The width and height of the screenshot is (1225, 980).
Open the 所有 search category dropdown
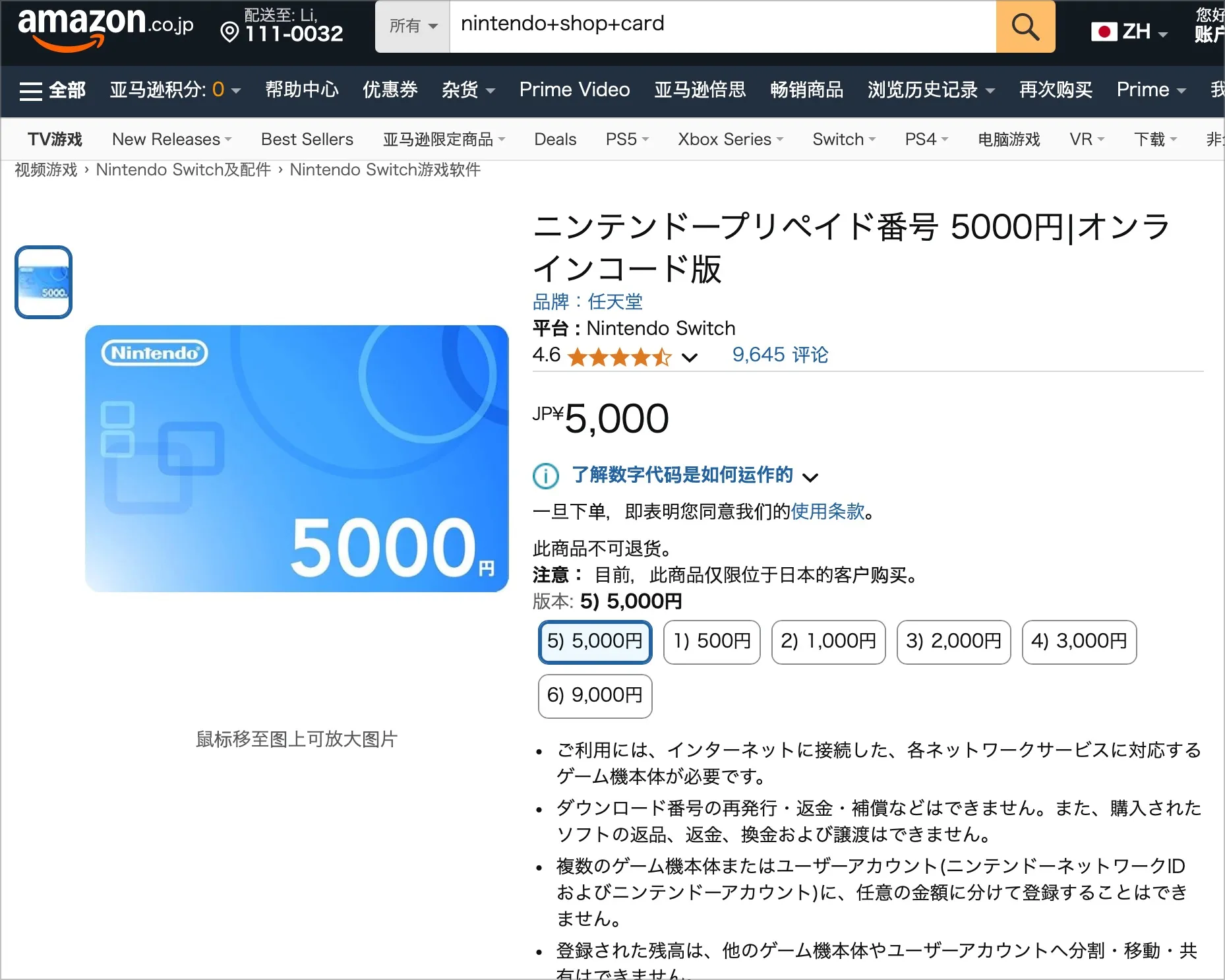point(413,26)
